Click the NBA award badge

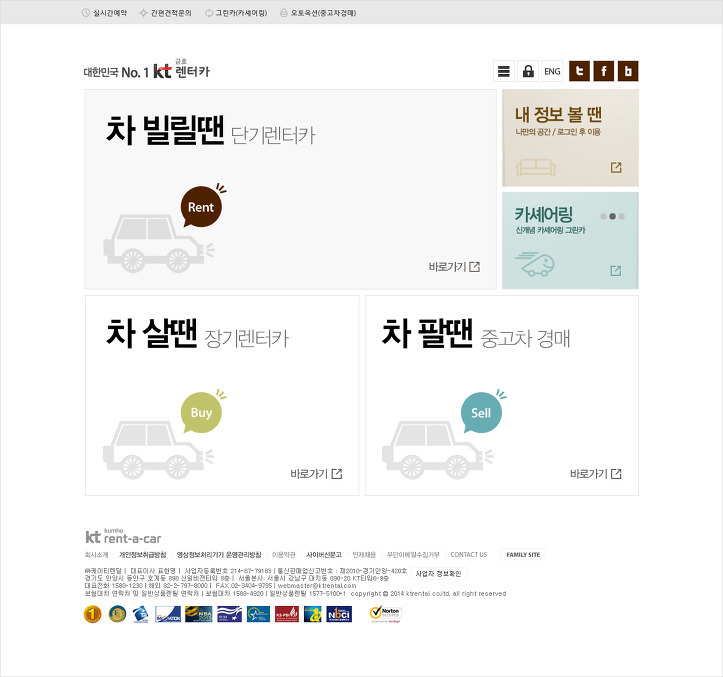199,614
